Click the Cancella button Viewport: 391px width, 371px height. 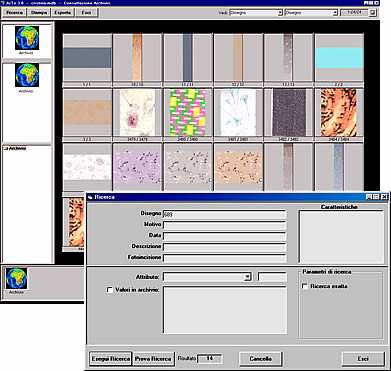tap(261, 359)
